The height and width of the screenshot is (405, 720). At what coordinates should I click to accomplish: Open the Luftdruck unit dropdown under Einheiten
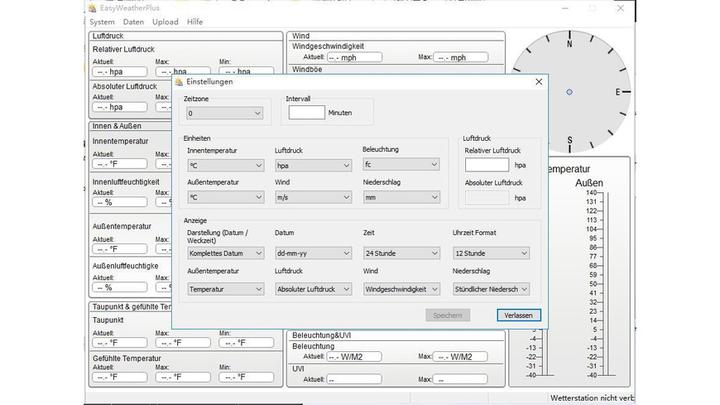tap(313, 165)
